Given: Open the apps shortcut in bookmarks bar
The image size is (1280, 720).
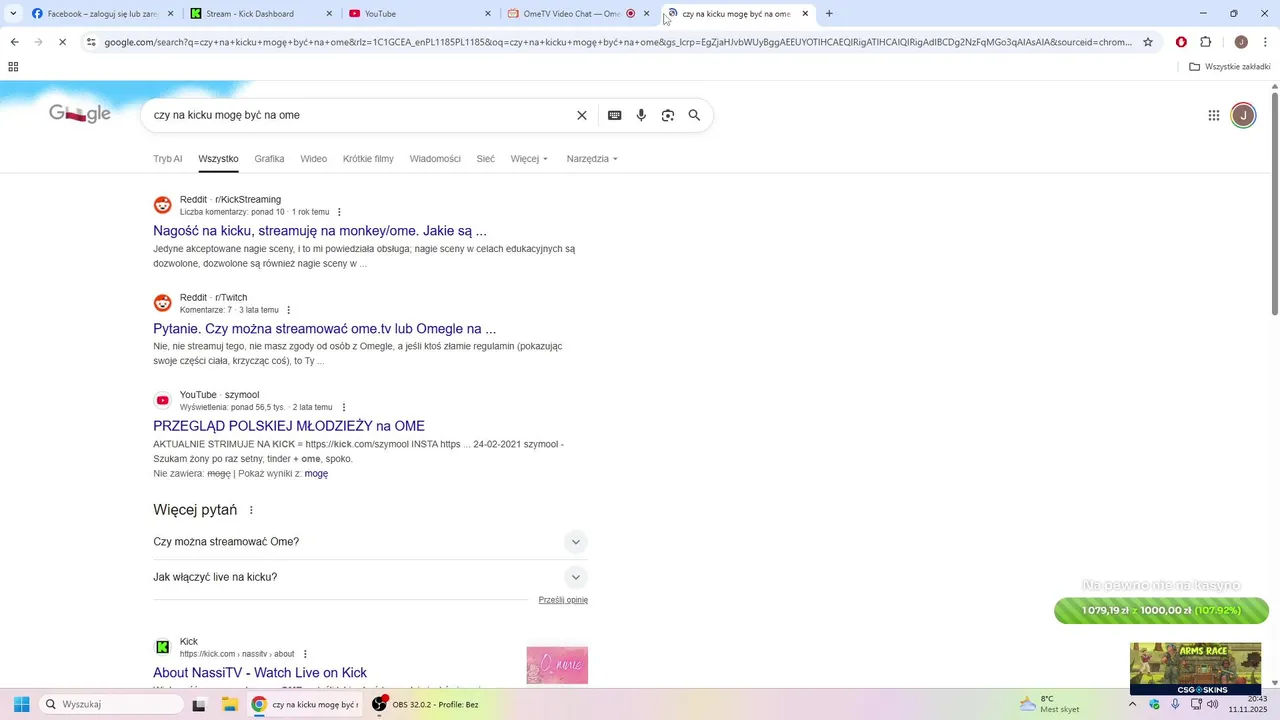Looking at the screenshot, I should click(x=13, y=67).
